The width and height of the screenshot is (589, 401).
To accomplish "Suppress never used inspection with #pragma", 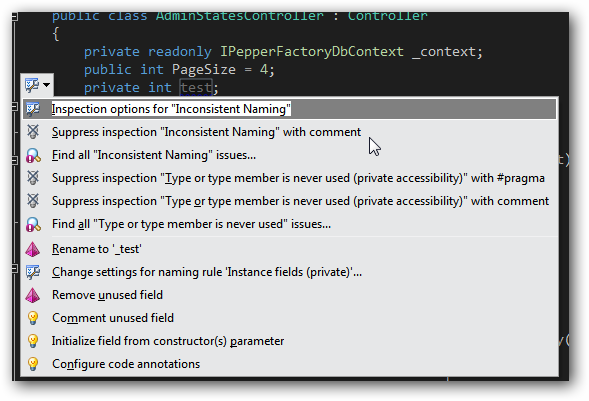I will click(298, 178).
